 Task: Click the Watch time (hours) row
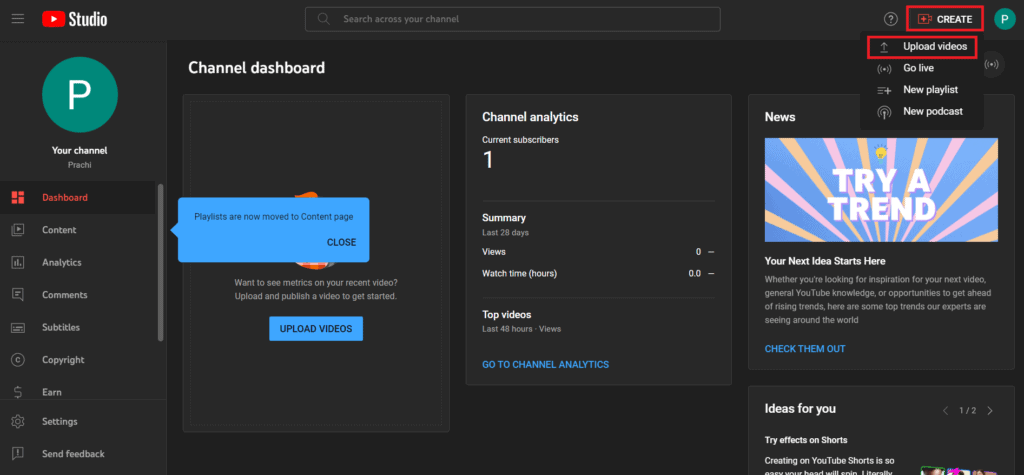tap(598, 273)
